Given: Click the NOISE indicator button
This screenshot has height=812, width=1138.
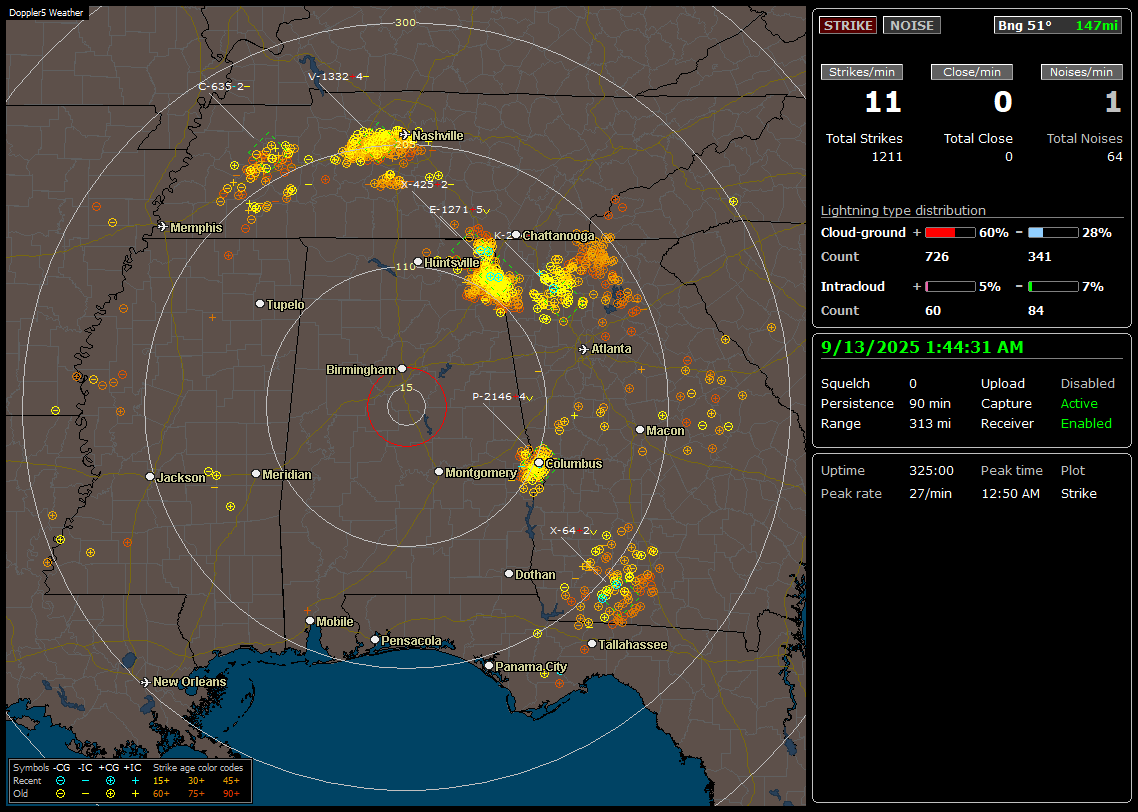Looking at the screenshot, I should 912,25.
